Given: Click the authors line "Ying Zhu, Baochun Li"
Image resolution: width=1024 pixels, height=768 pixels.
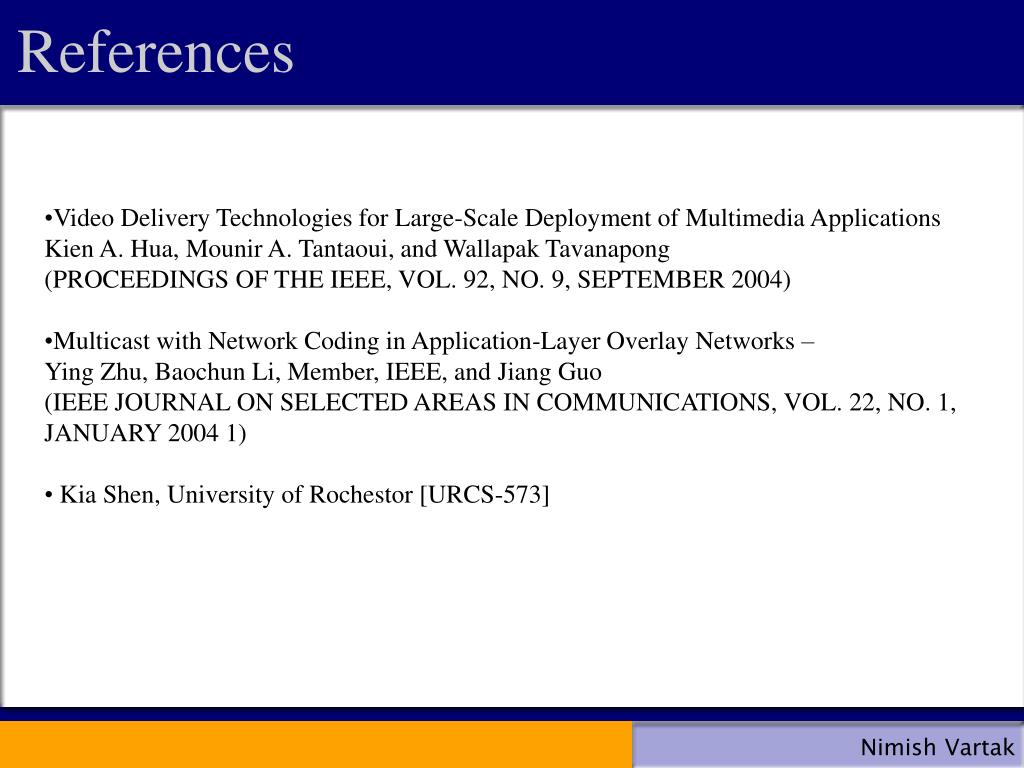Looking at the screenshot, I should tap(323, 372).
